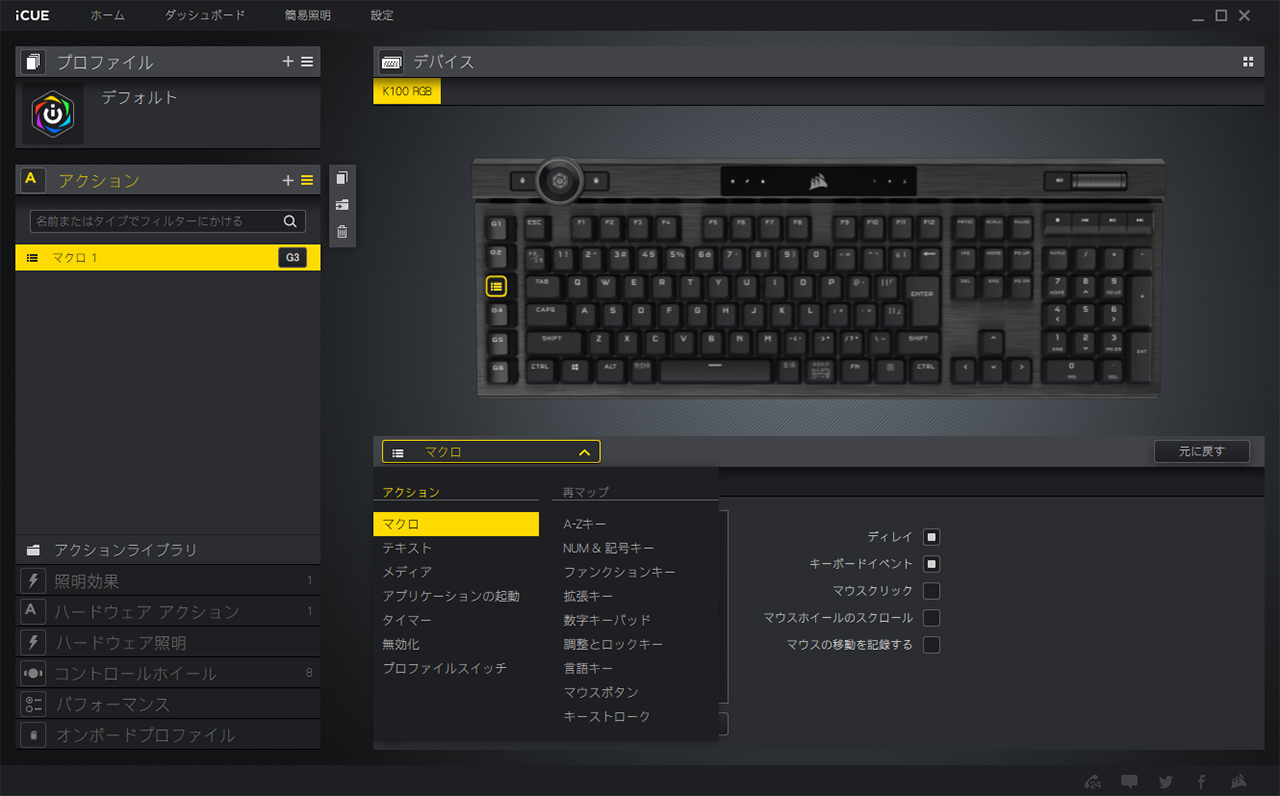Click the mute key beside the volume roller
Screen dimensions: 1280x796
click(1057, 181)
